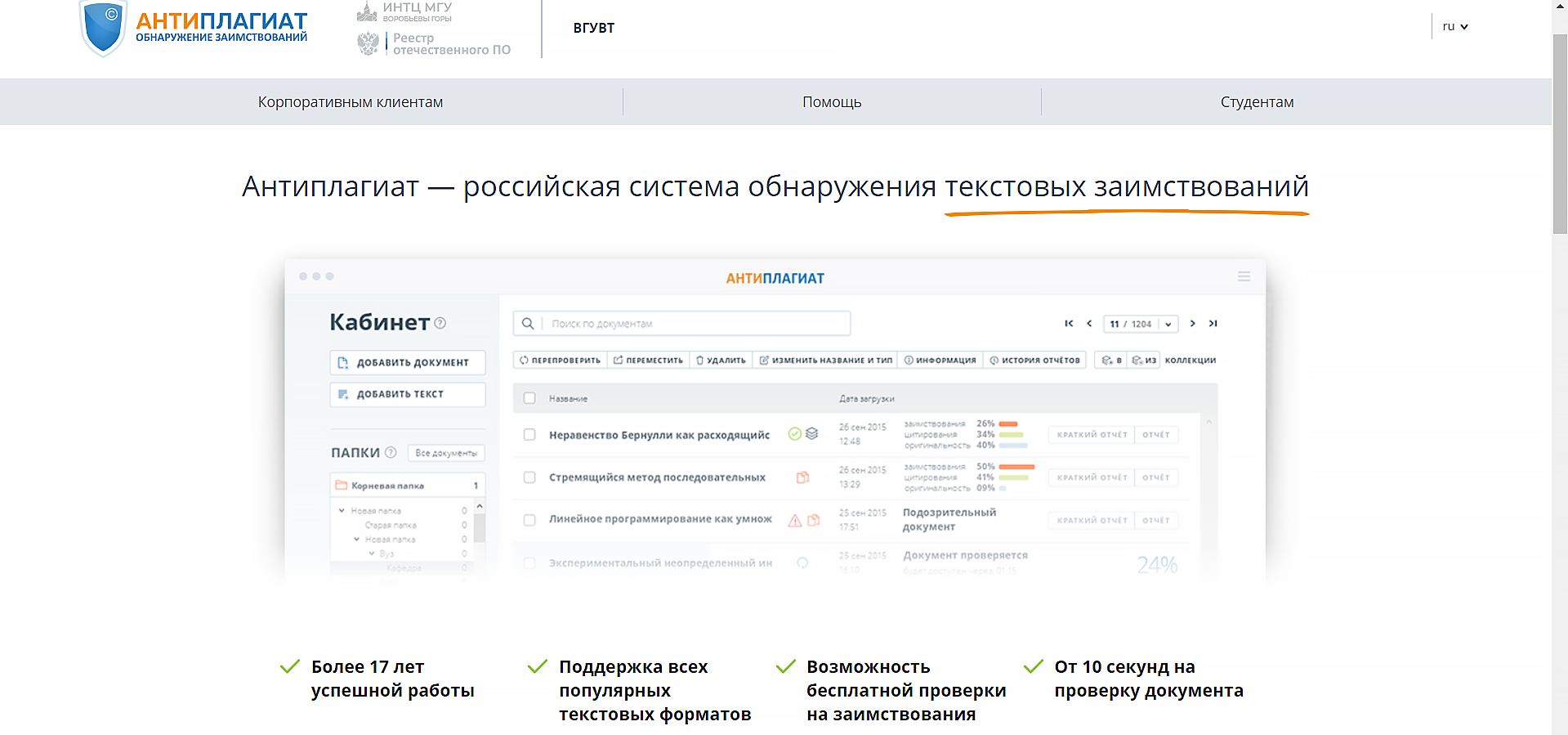The width and height of the screenshot is (1568, 735).
Task: Click the Информация toolbar item
Action: coord(940,361)
